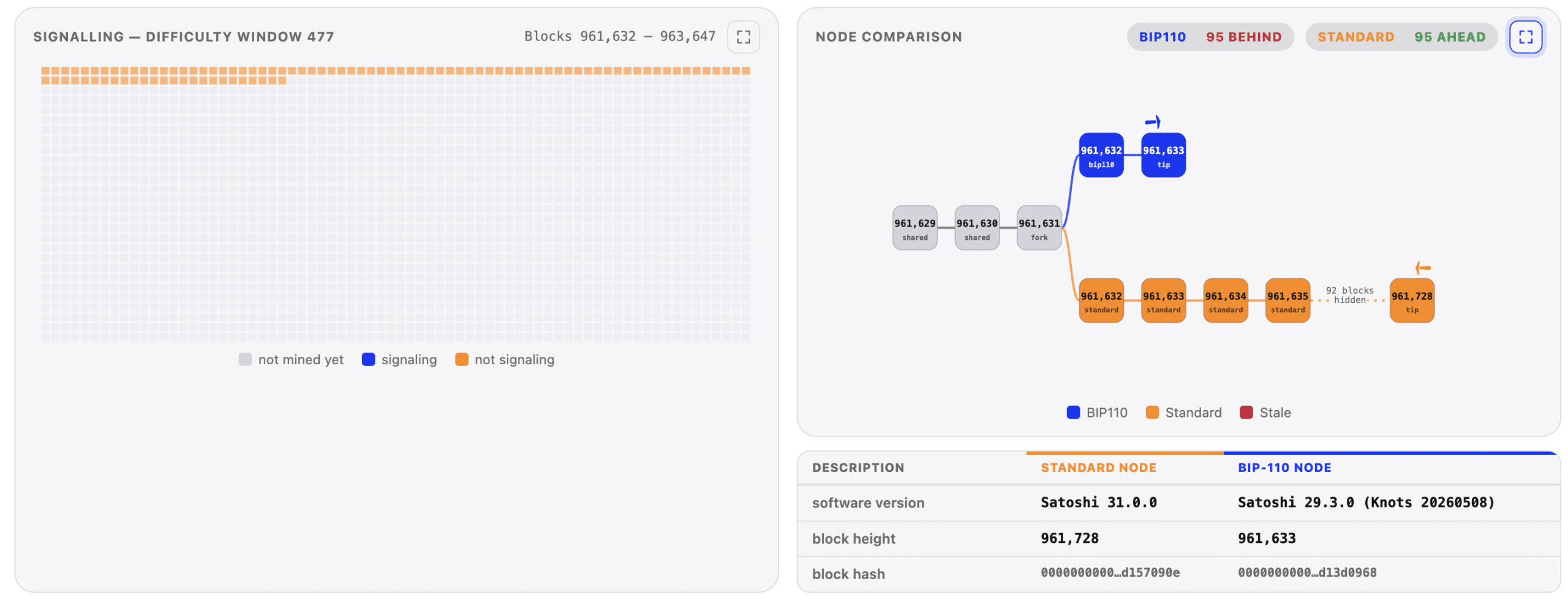Select the orange 961,728 tip block
Image resolution: width=1568 pixels, height=606 pixels.
click(1412, 301)
